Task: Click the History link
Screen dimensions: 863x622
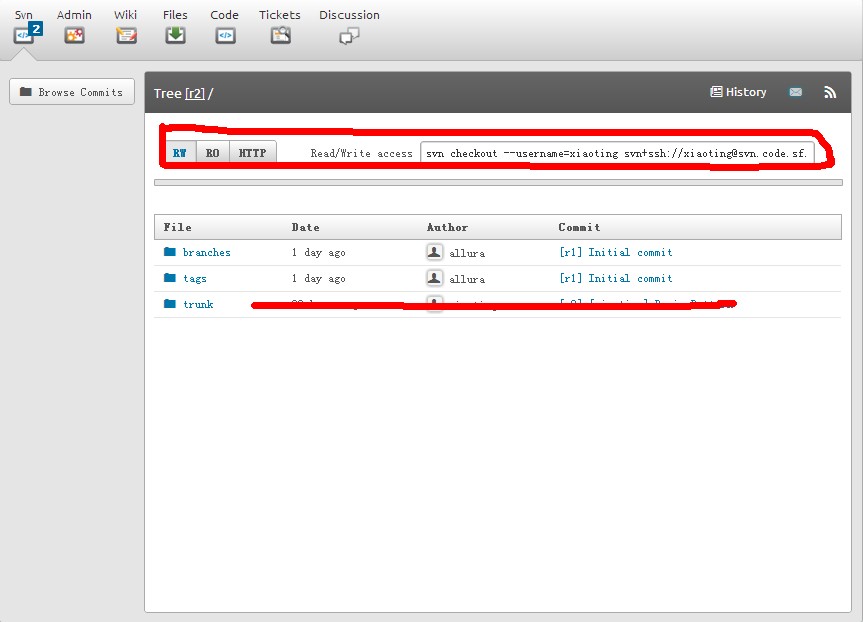Action: [738, 92]
